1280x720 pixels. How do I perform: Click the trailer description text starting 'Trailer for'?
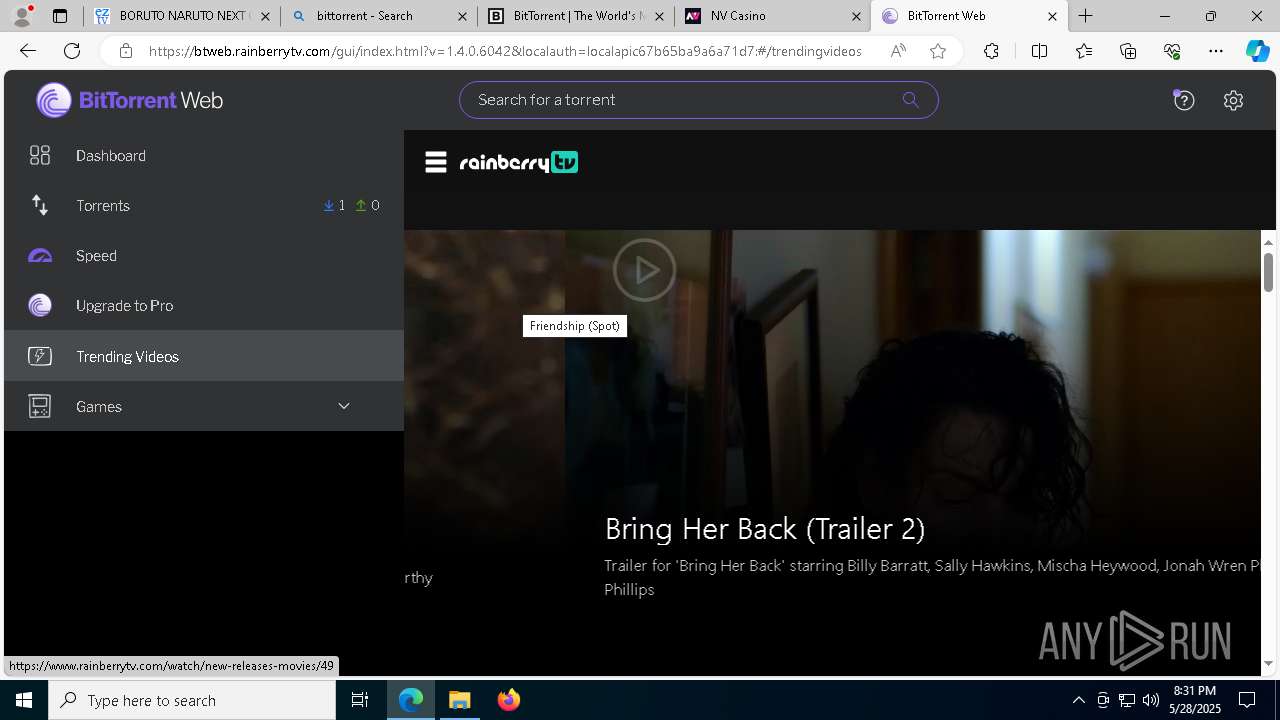coord(932,577)
